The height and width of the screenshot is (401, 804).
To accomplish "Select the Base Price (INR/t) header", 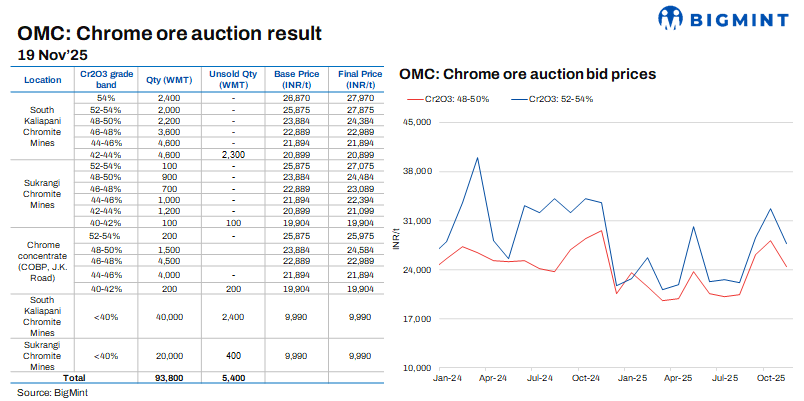I will point(299,79).
